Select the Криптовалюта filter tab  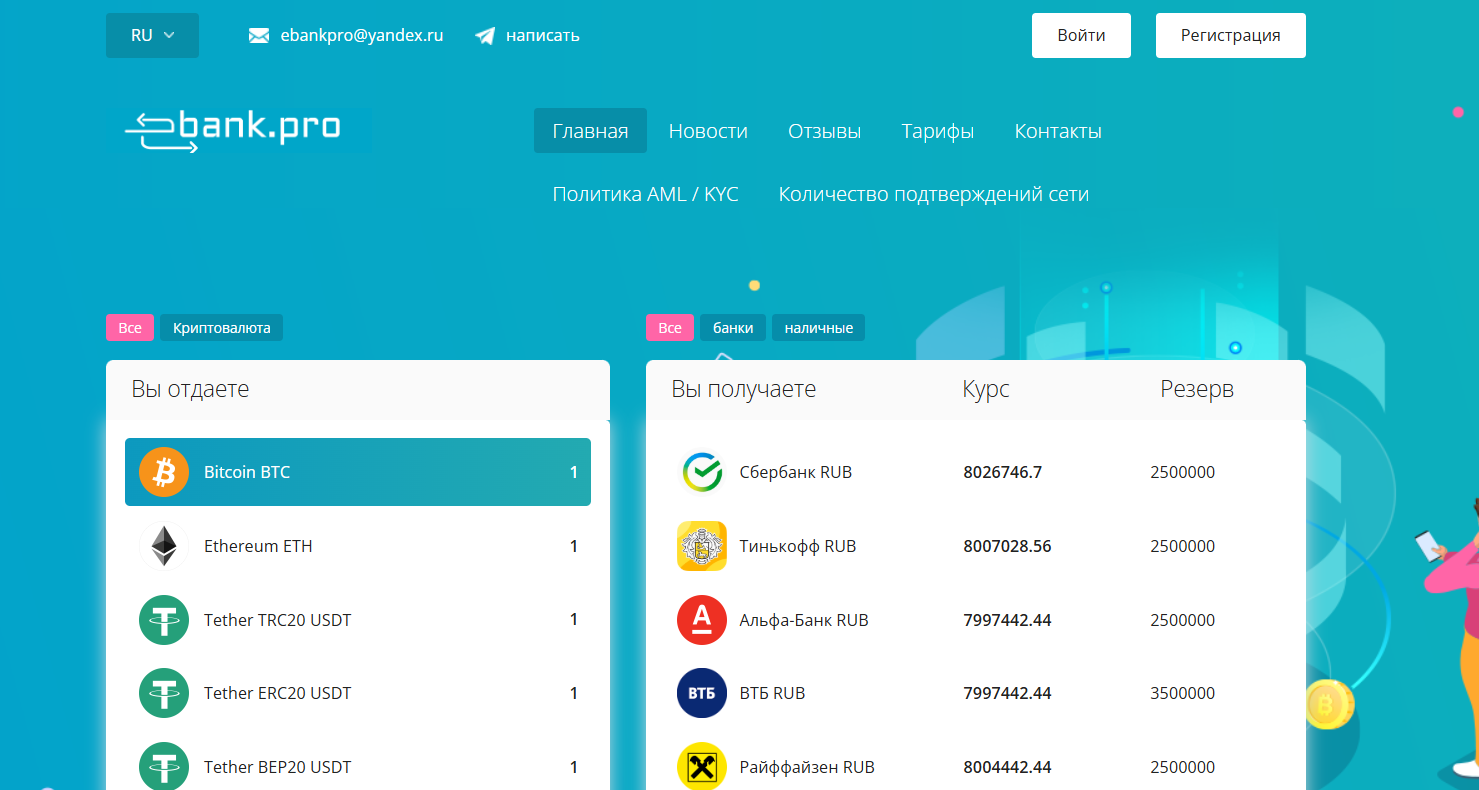221,327
